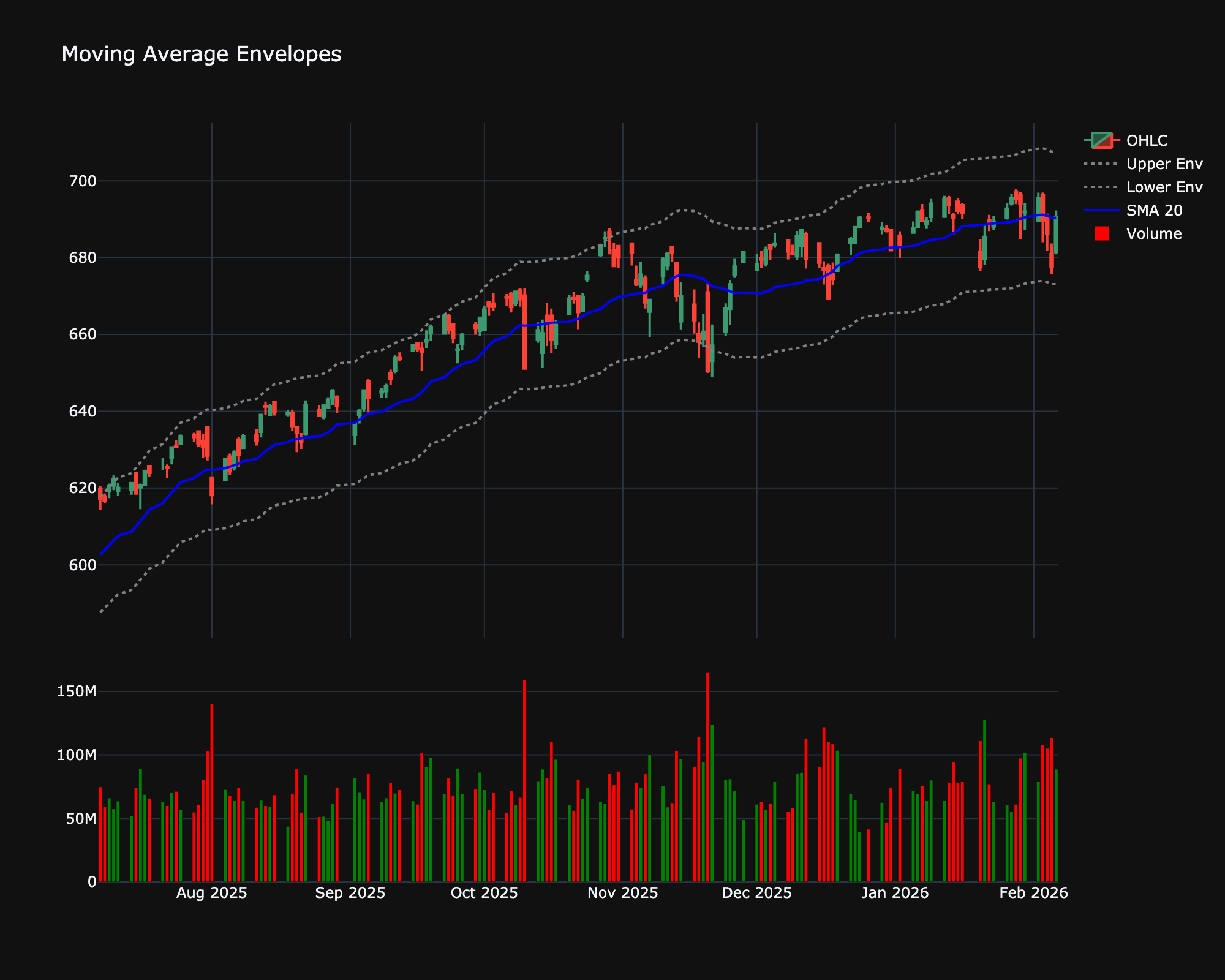Select the Moving Average Envelopes title
Viewport: 1225px width, 980px height.
coord(201,55)
